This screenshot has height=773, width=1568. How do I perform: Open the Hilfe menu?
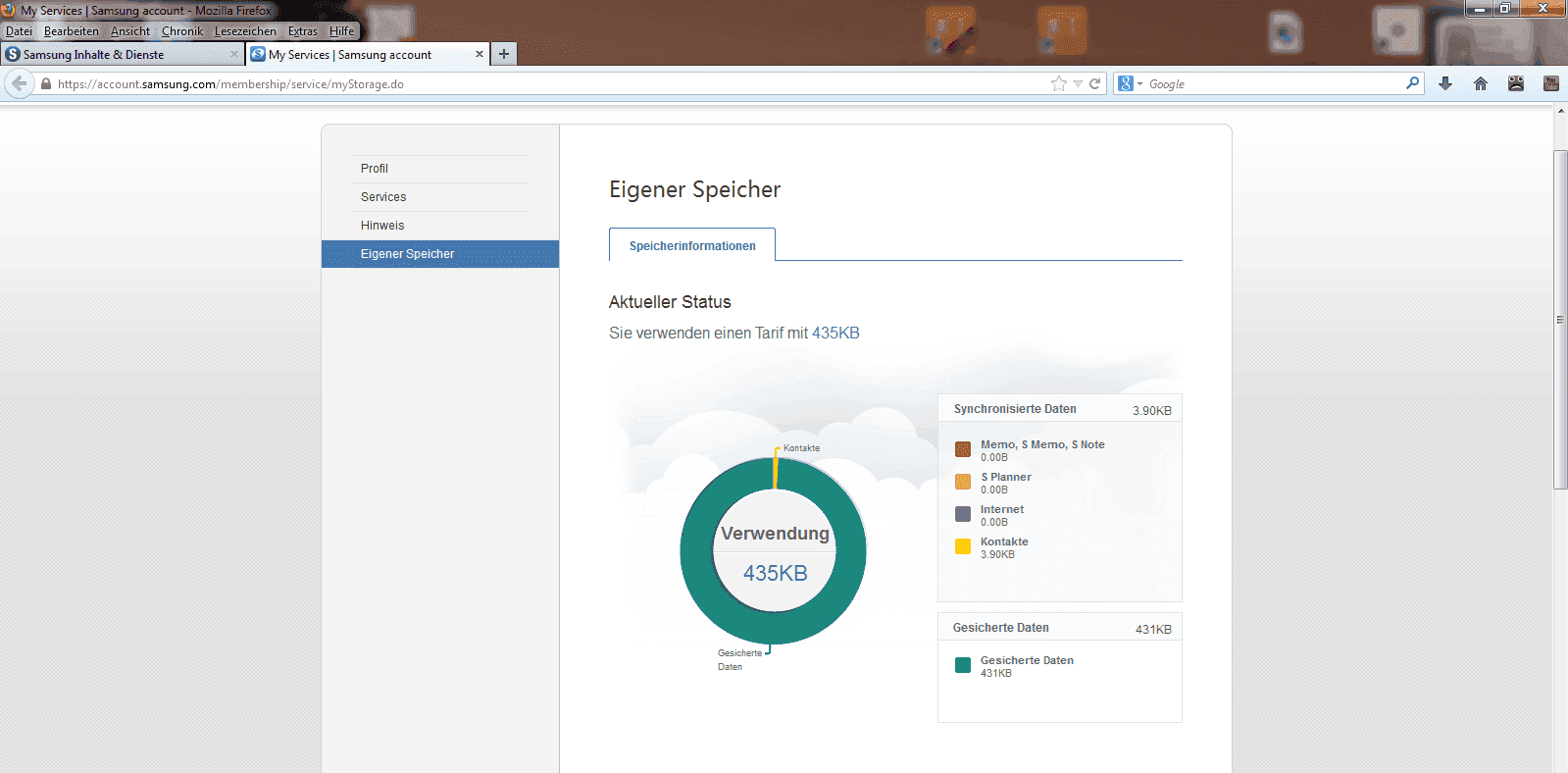pyautogui.click(x=342, y=31)
